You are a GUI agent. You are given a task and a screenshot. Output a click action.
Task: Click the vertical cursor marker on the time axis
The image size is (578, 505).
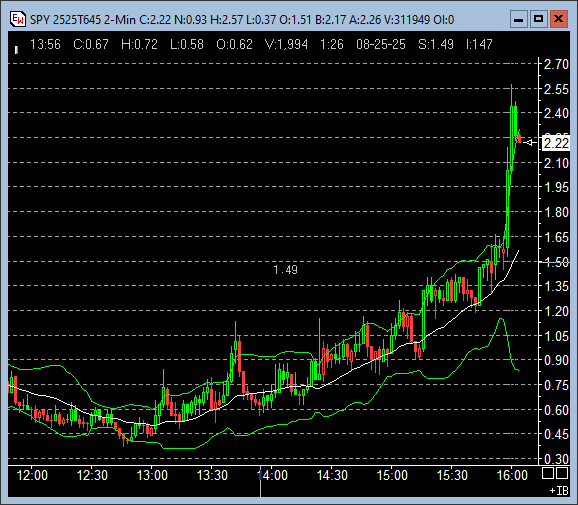click(x=260, y=482)
